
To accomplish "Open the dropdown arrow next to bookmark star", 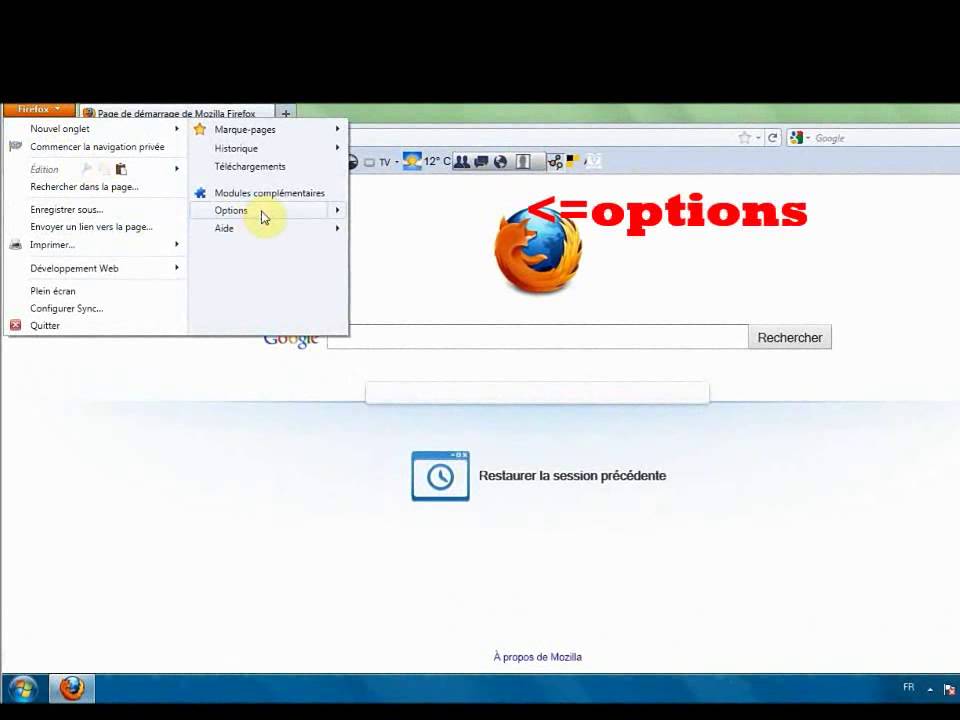I will [x=758, y=138].
